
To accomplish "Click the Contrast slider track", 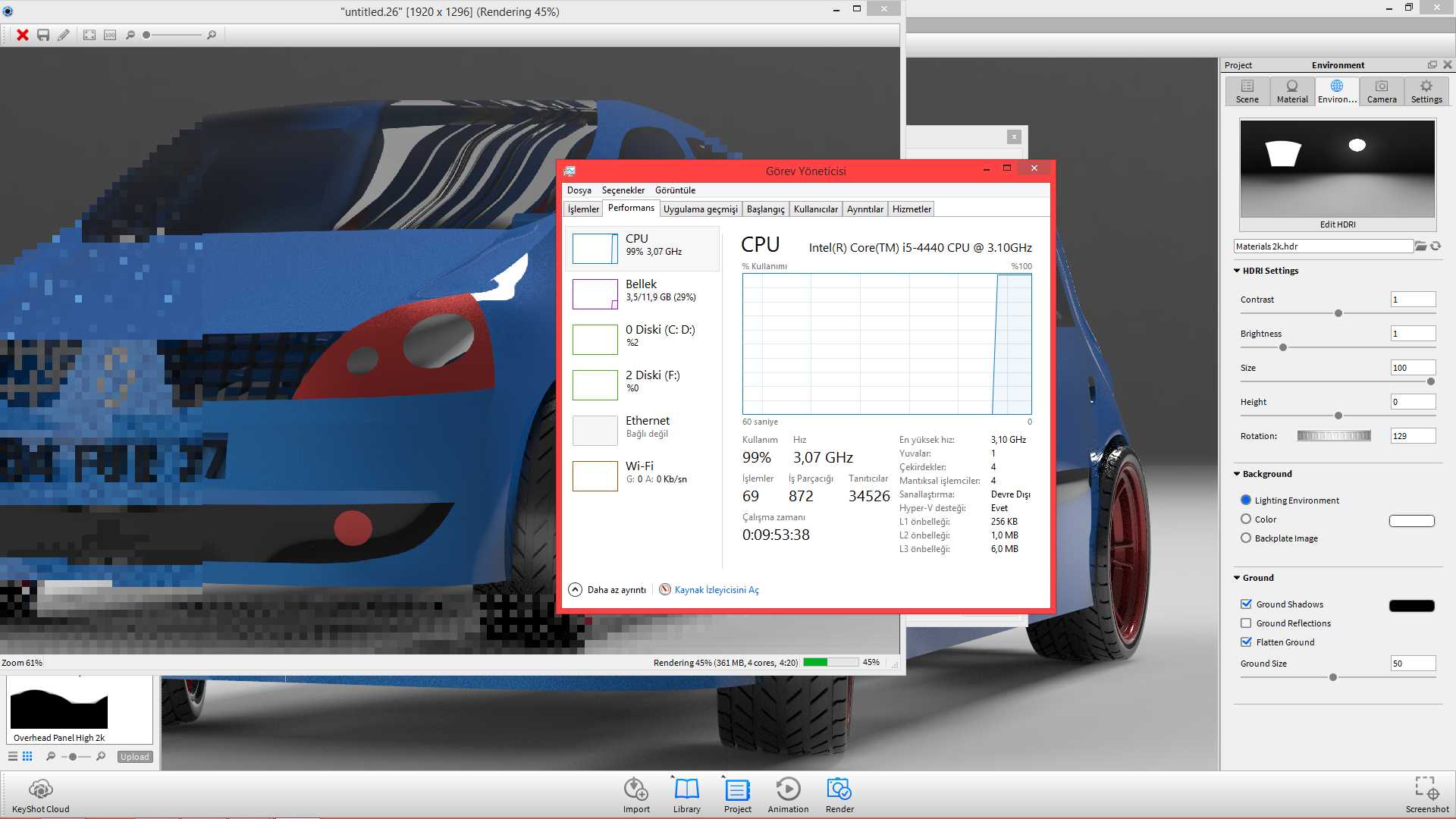I will [1338, 313].
